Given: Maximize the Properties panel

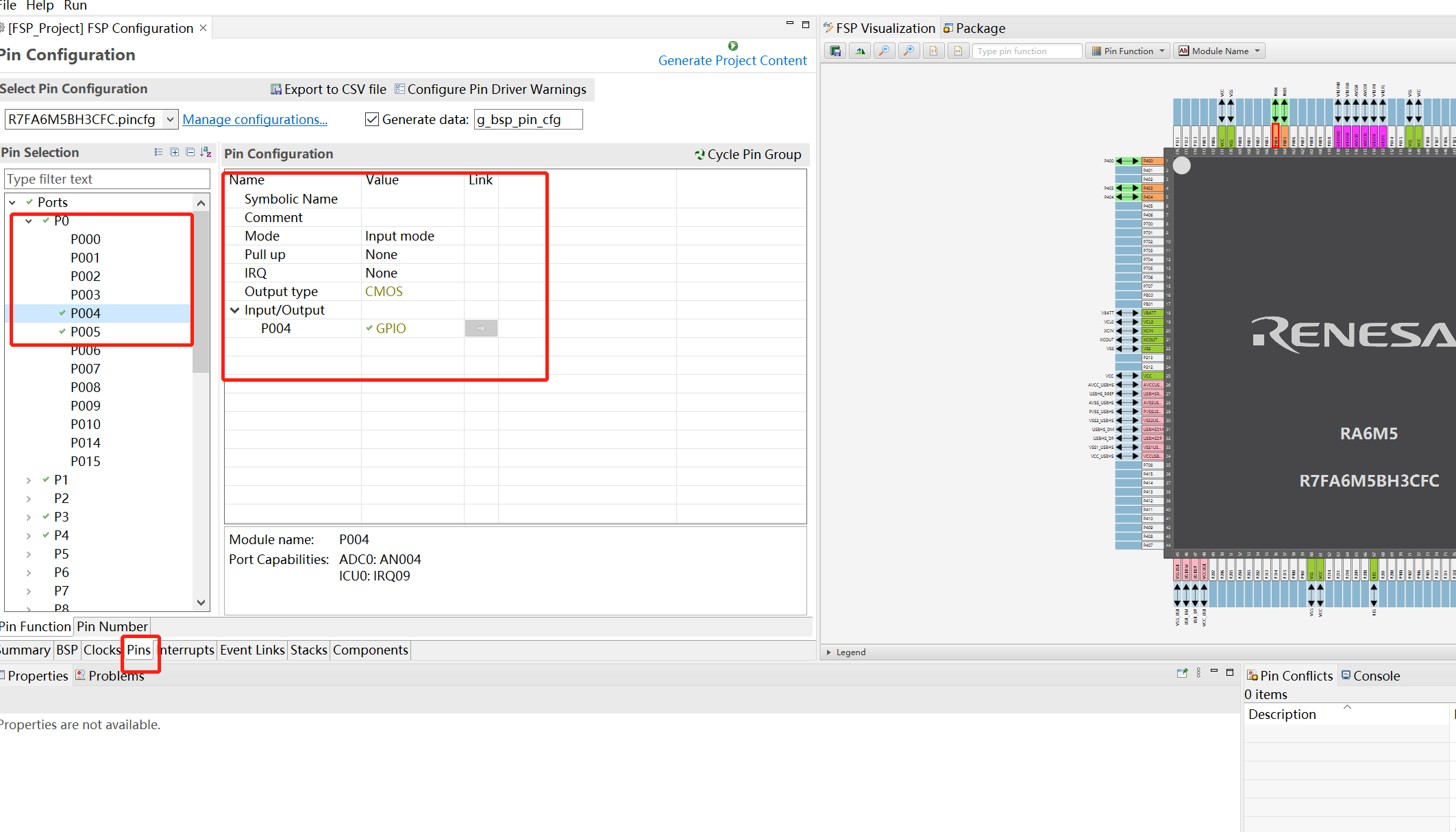Looking at the screenshot, I should point(1230,672).
